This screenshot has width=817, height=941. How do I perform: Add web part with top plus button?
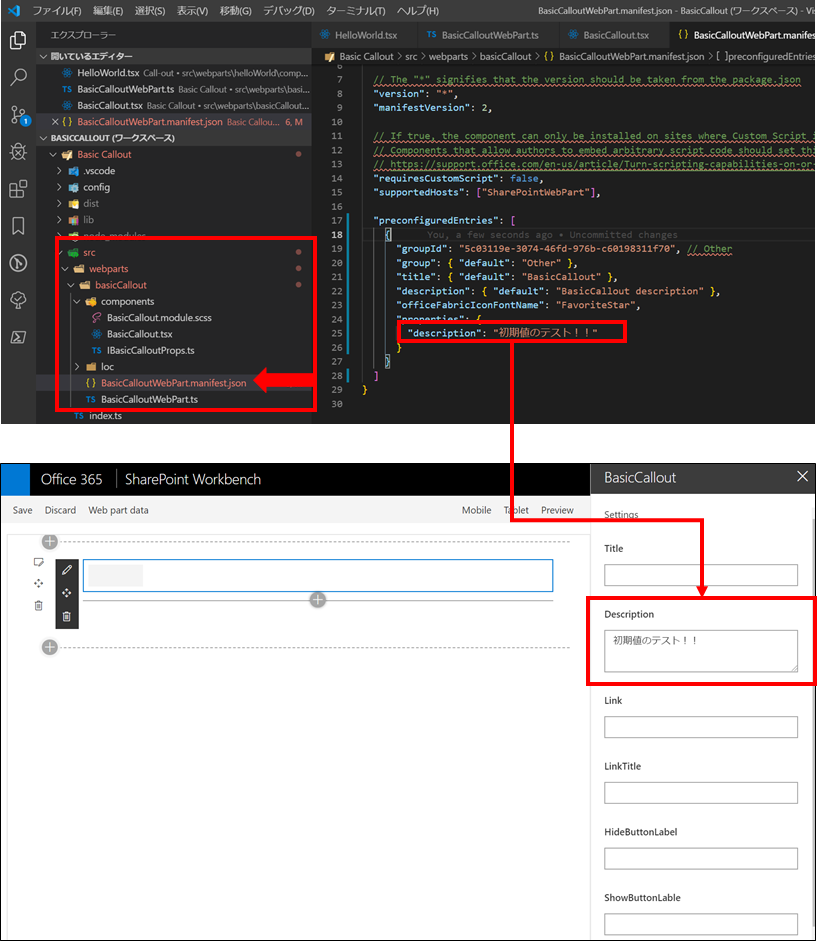[50, 541]
